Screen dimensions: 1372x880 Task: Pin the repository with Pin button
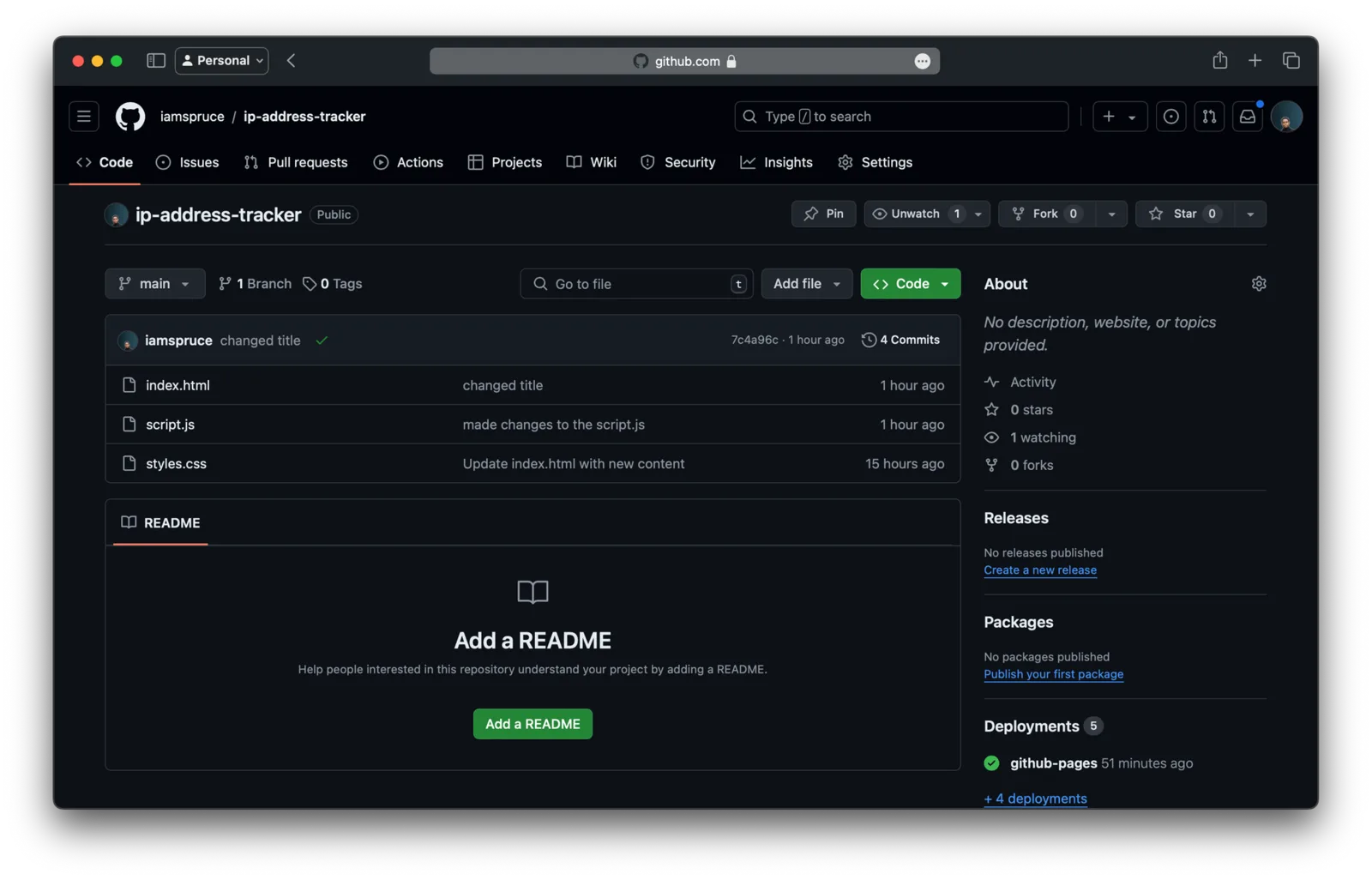pos(823,214)
